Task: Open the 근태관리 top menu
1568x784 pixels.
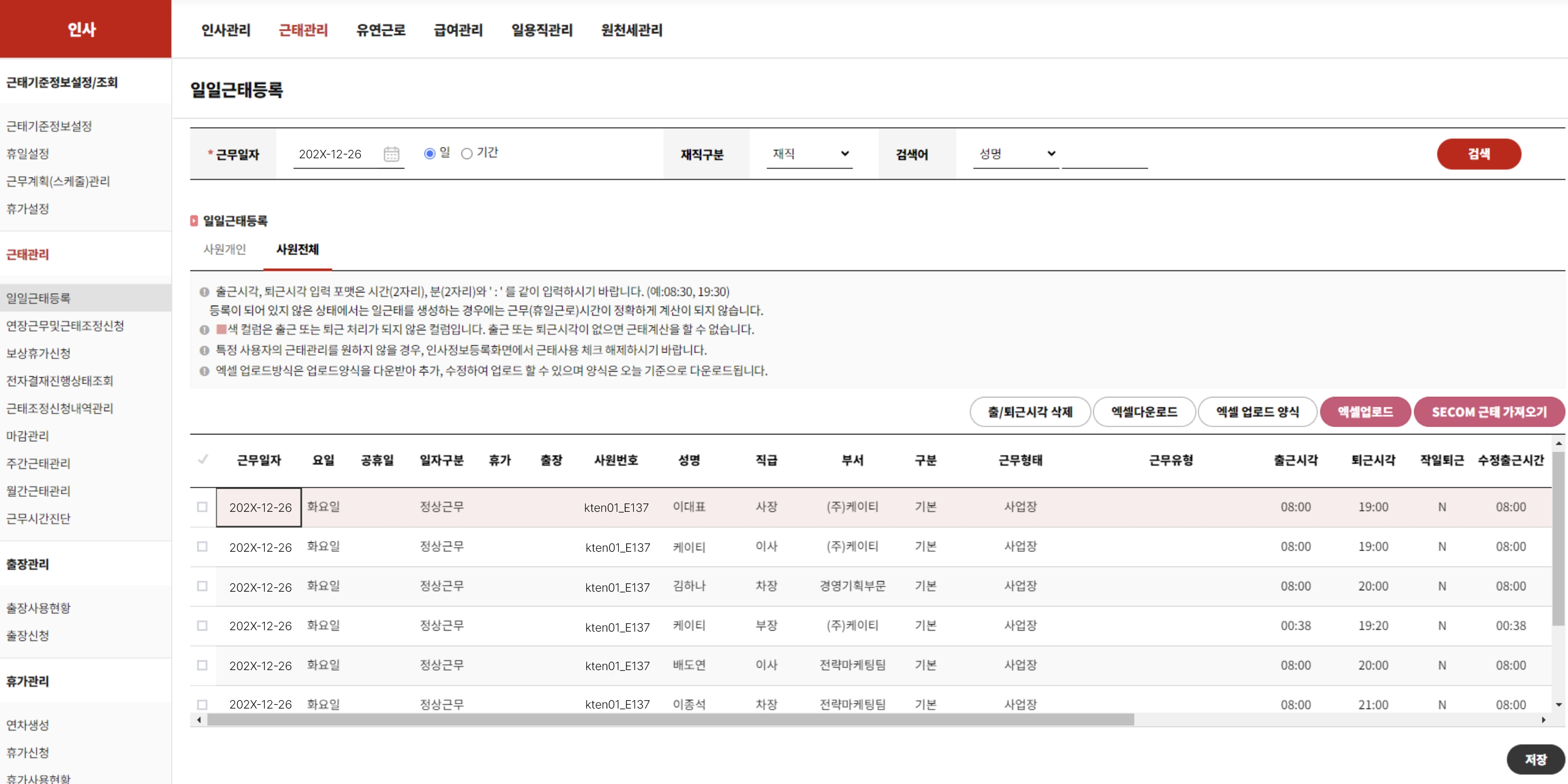Action: 303,30
